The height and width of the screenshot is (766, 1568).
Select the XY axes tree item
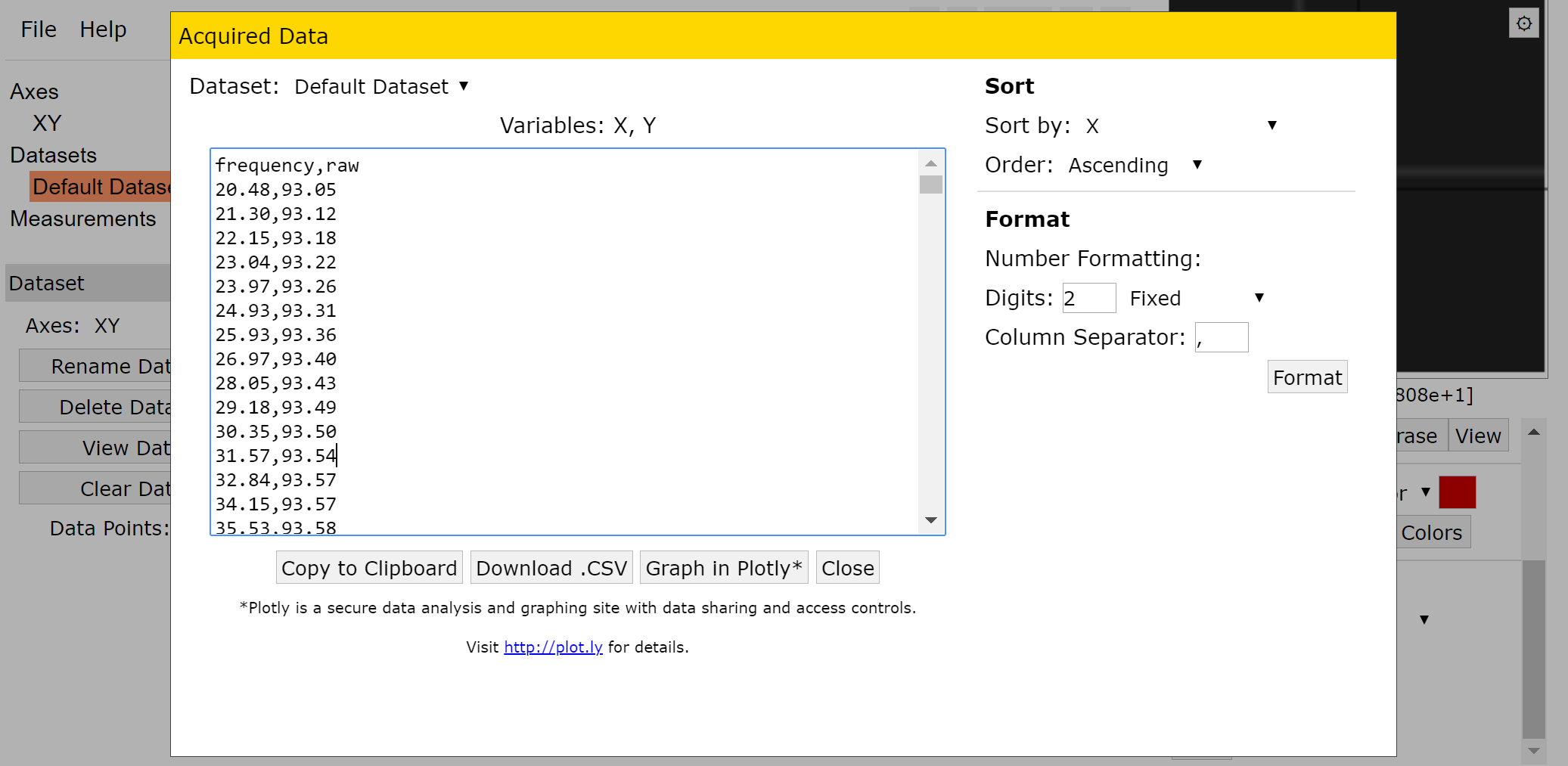47,123
